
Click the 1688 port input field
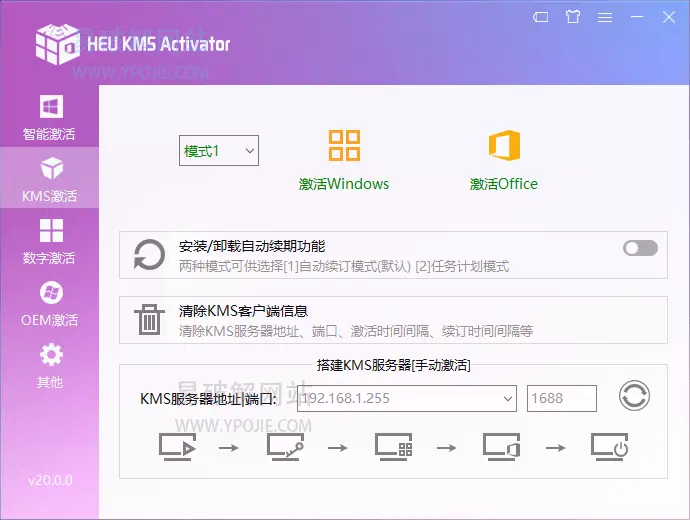click(x=562, y=399)
